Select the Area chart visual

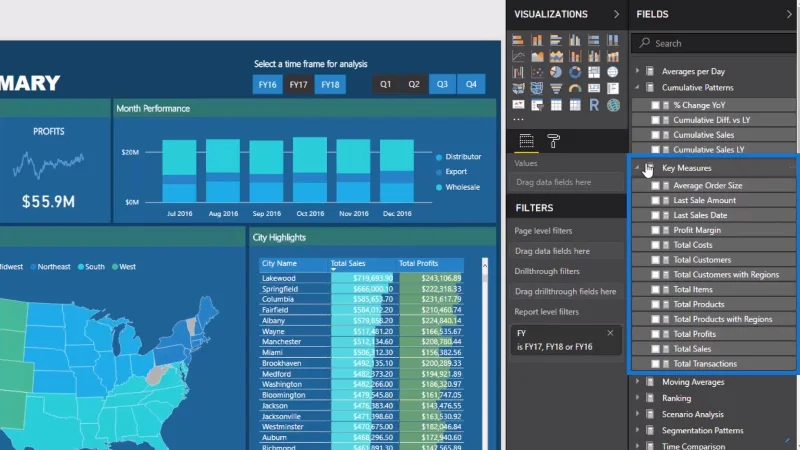[x=537, y=56]
